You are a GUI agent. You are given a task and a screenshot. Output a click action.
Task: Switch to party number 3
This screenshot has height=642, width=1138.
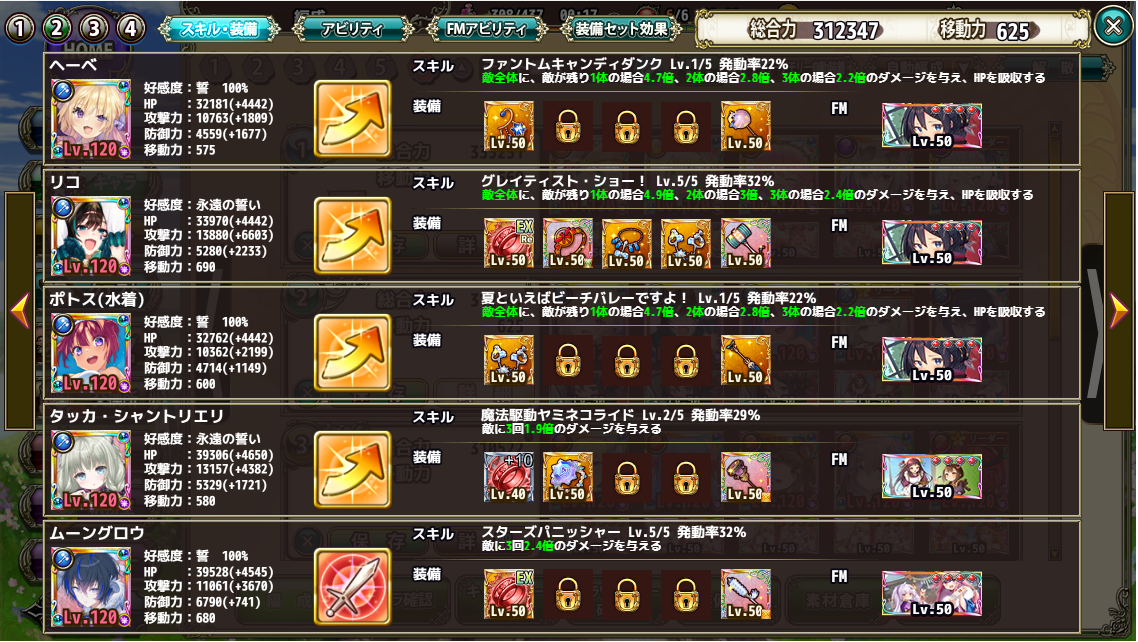[94, 29]
